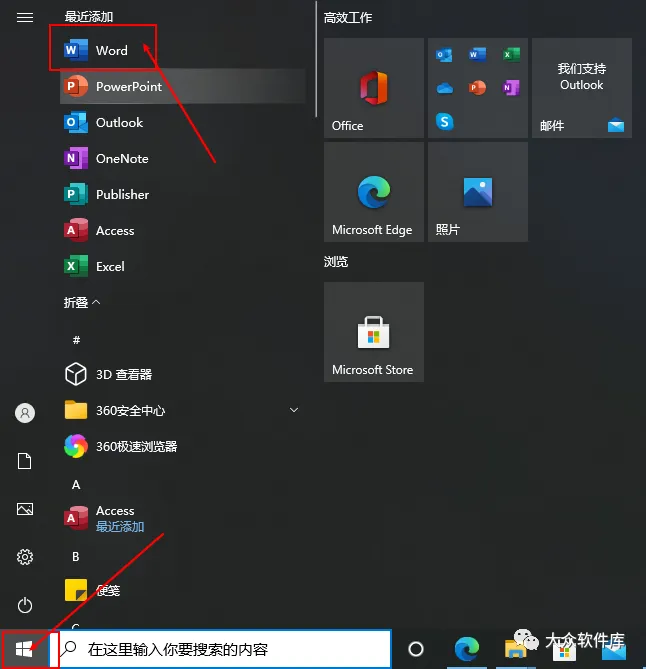Screen dimensions: 646x669
Task: Open Outlook in the recently added list
Action: tap(183, 122)
